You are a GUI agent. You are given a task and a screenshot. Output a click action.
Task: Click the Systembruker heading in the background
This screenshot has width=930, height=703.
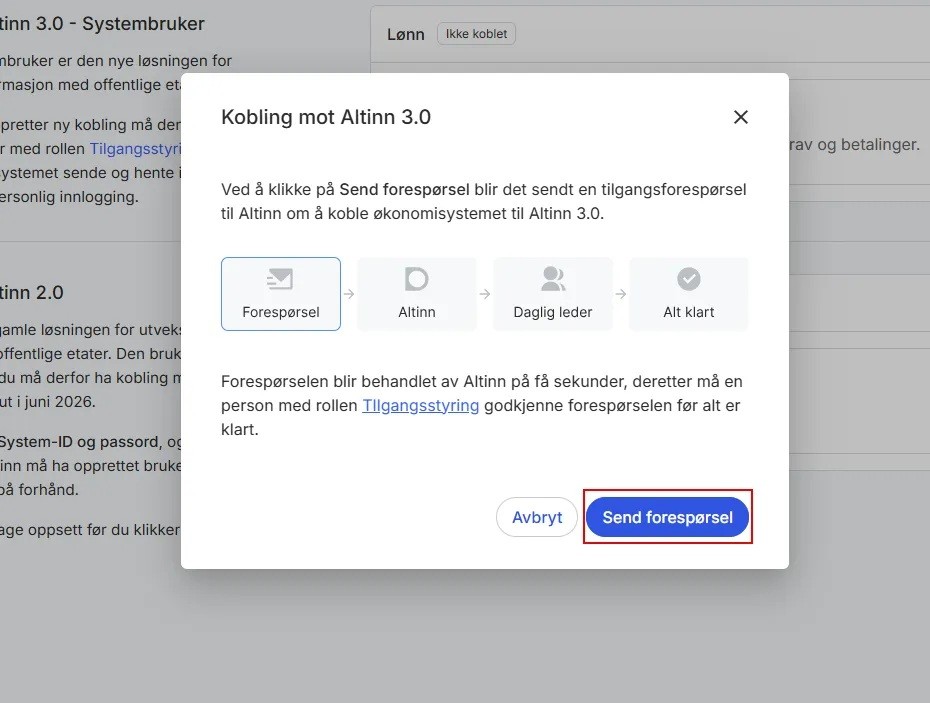point(102,24)
